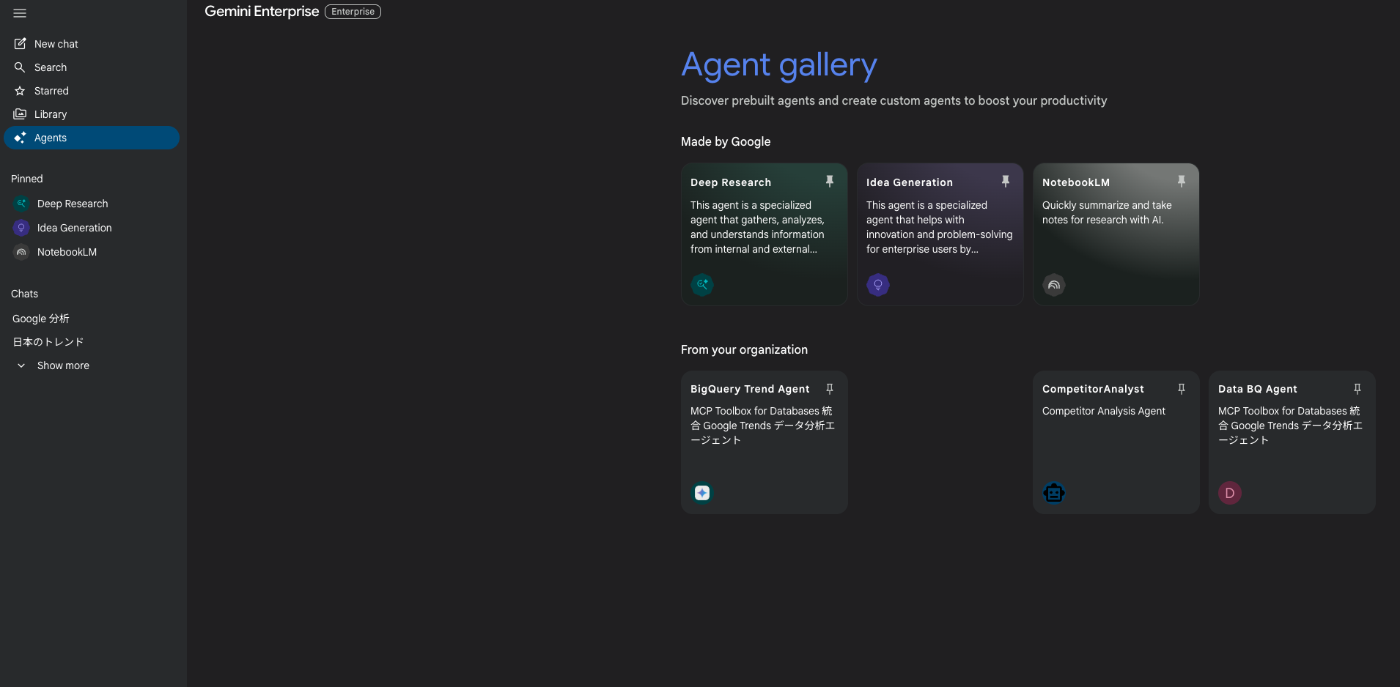This screenshot has height=687, width=1400.
Task: Open pinned Deep Research agent label
Action: (x=72, y=204)
